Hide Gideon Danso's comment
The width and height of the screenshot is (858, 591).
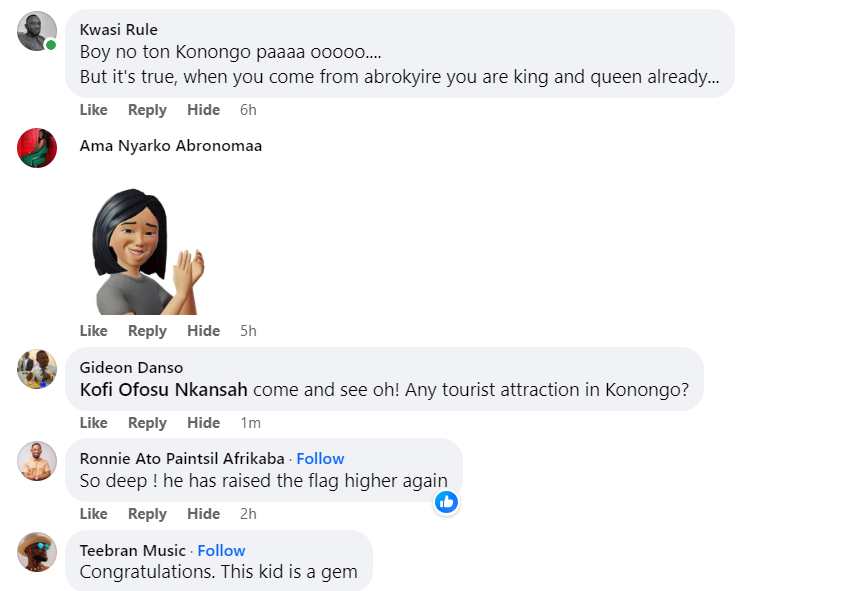(203, 423)
